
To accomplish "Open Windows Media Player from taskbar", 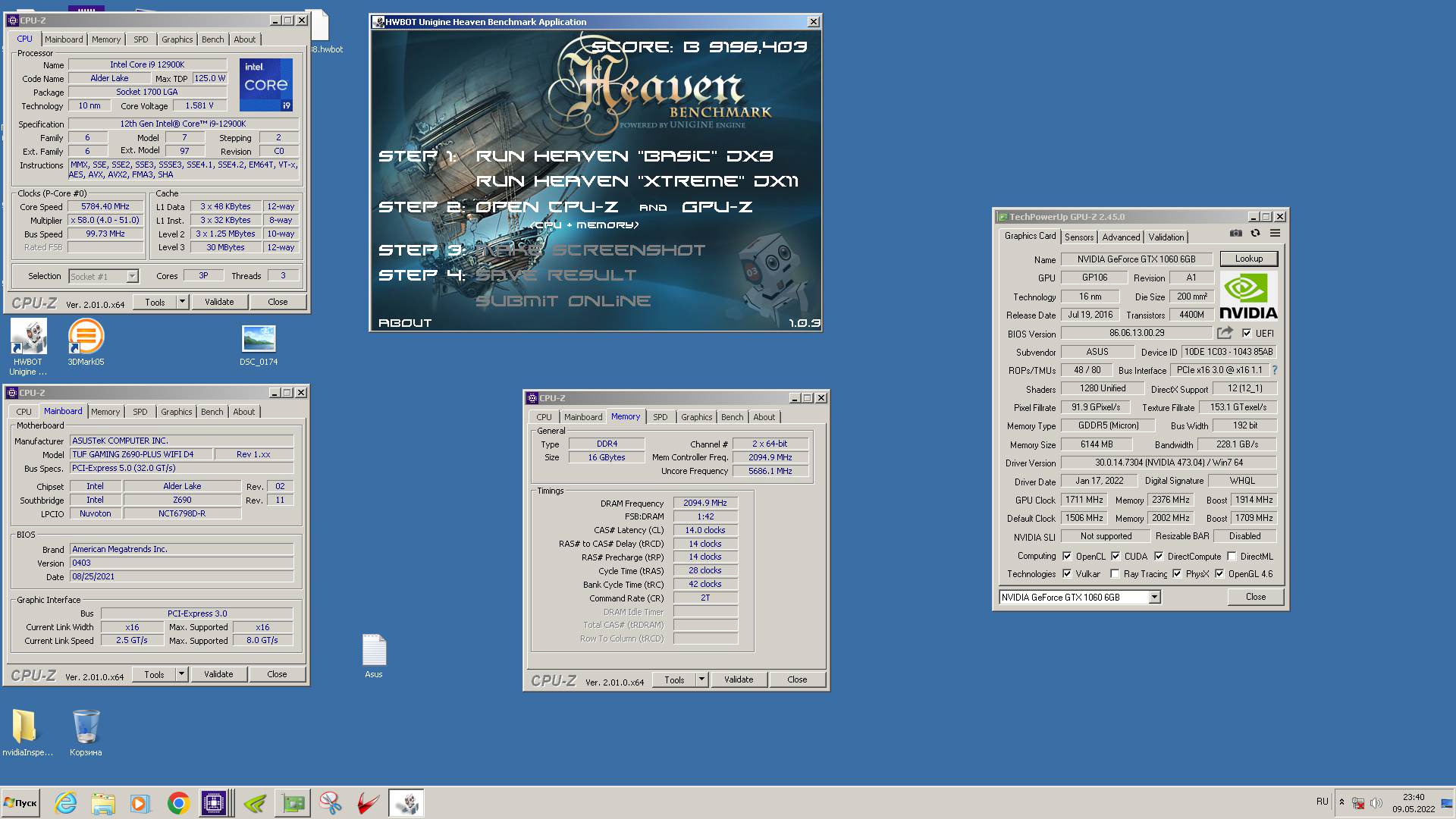I will coord(140,803).
